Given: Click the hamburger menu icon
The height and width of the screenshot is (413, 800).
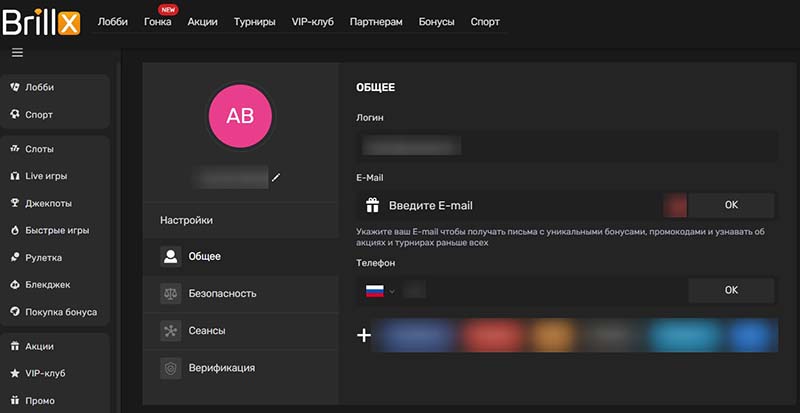Looking at the screenshot, I should click(17, 53).
